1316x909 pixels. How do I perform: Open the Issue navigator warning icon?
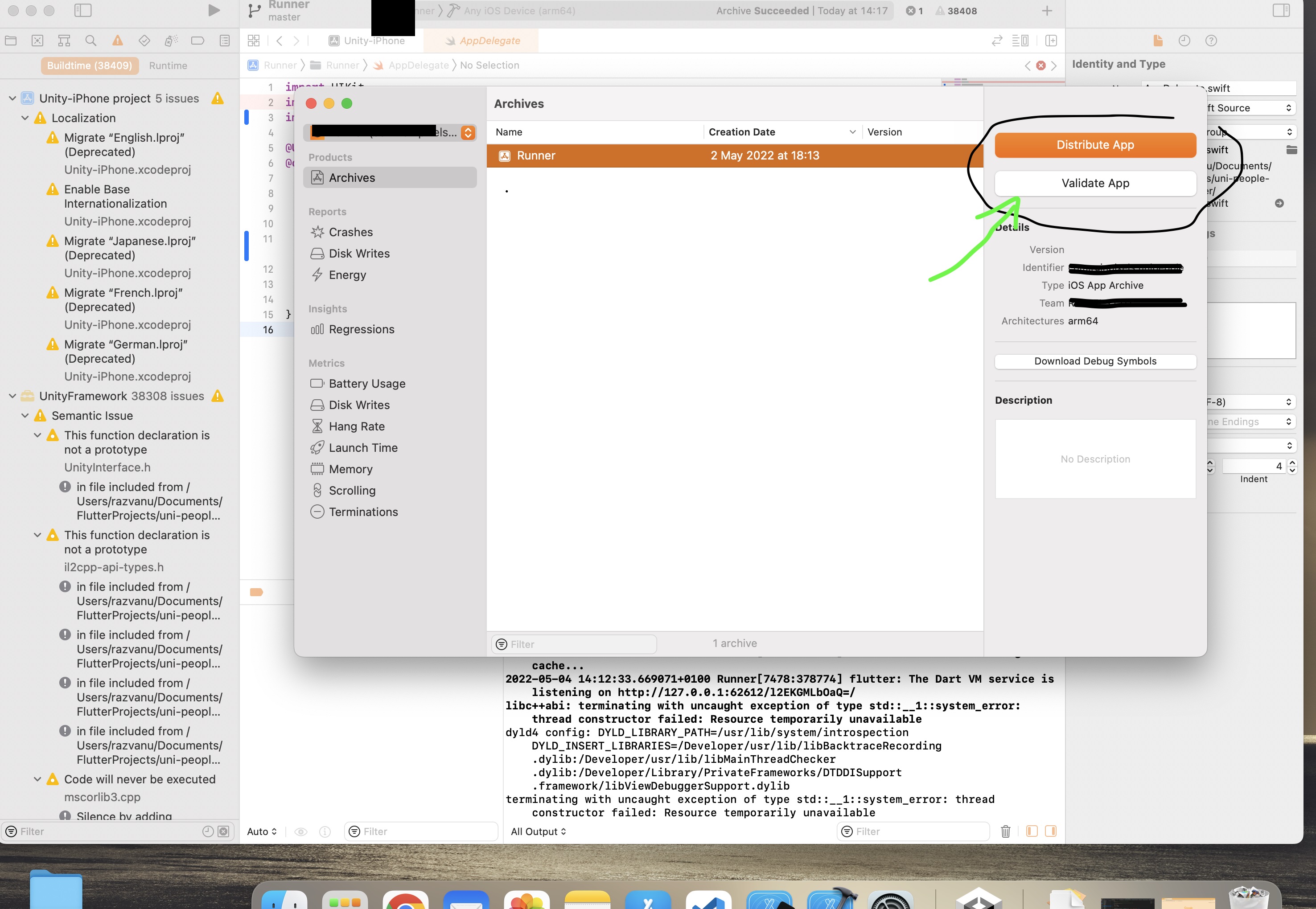pyautogui.click(x=117, y=41)
